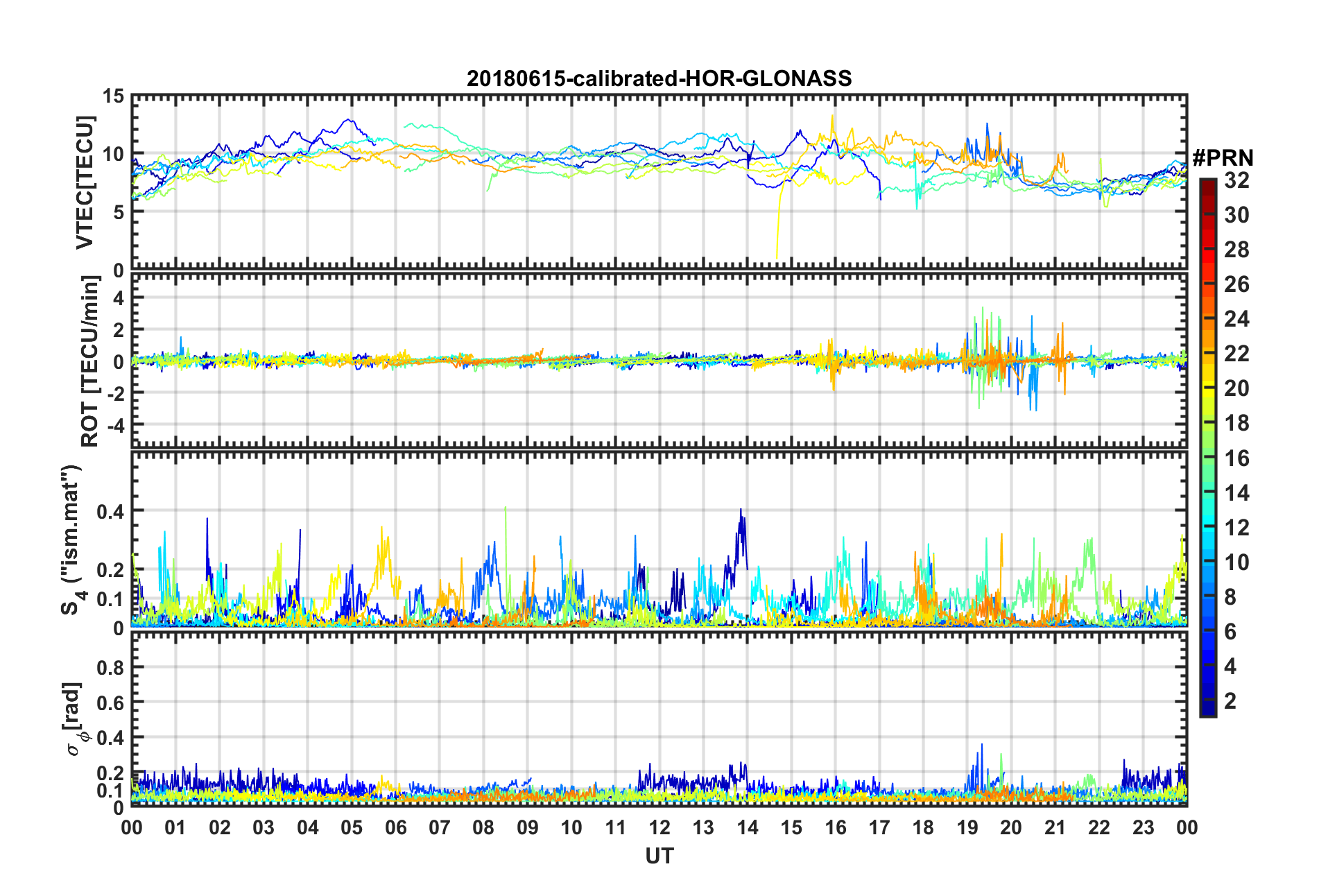Click S4 axis tick value 0.4
The image size is (1319, 896).
[x=110, y=512]
